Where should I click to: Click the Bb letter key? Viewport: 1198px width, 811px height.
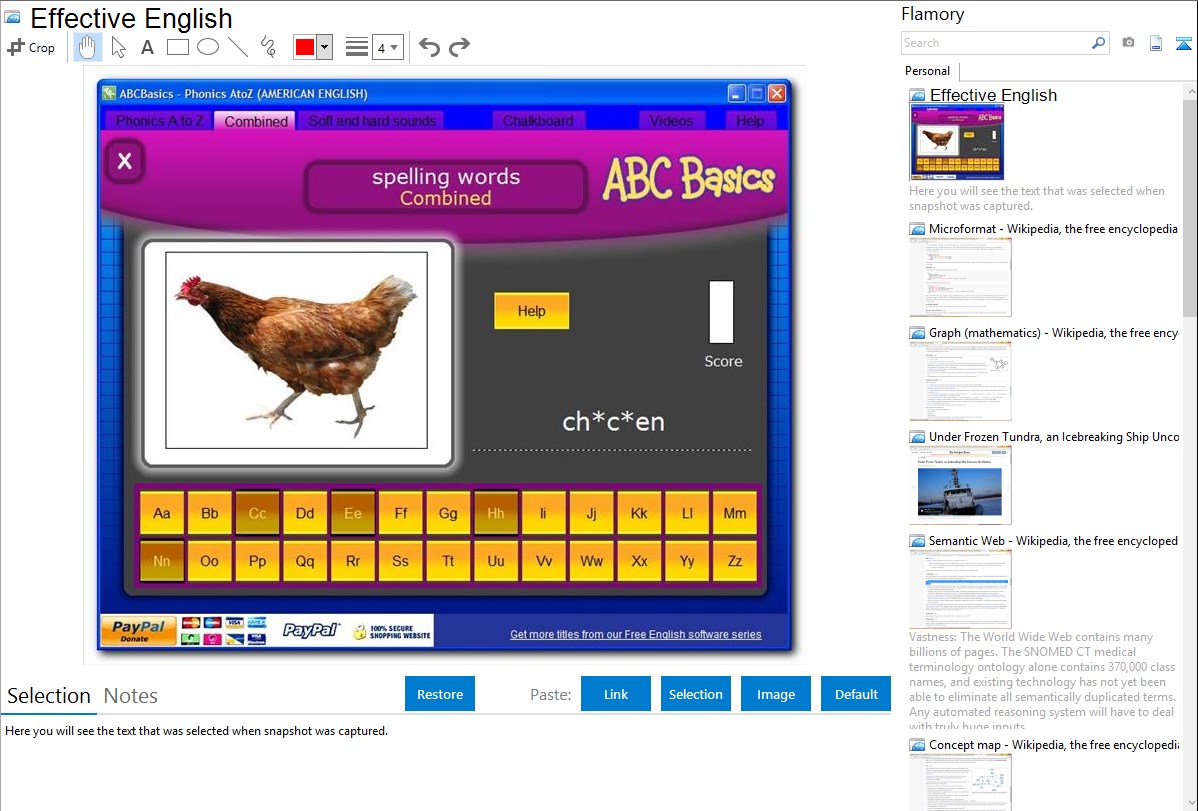209,513
